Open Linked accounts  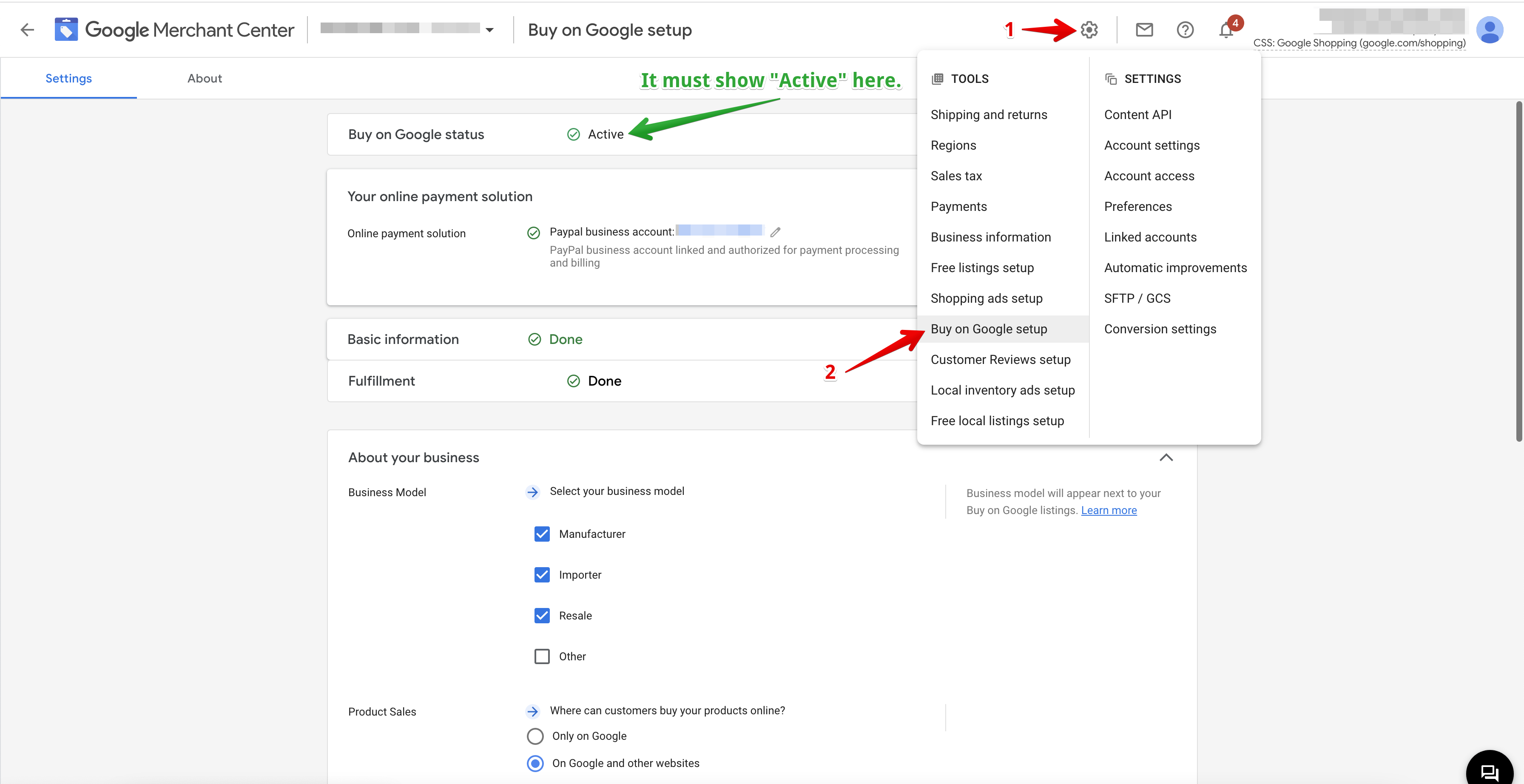tap(1150, 237)
